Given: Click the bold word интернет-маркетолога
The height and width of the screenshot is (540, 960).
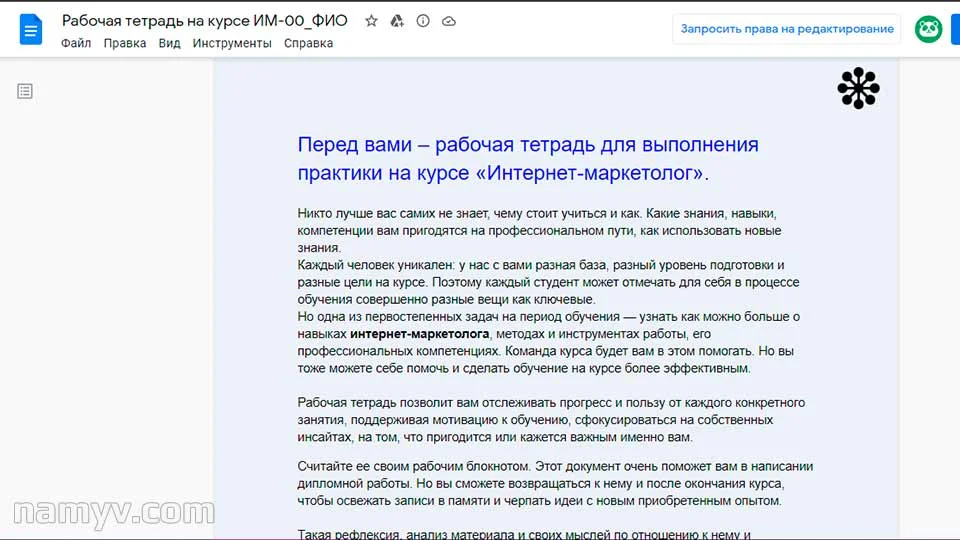Looking at the screenshot, I should (419, 334).
